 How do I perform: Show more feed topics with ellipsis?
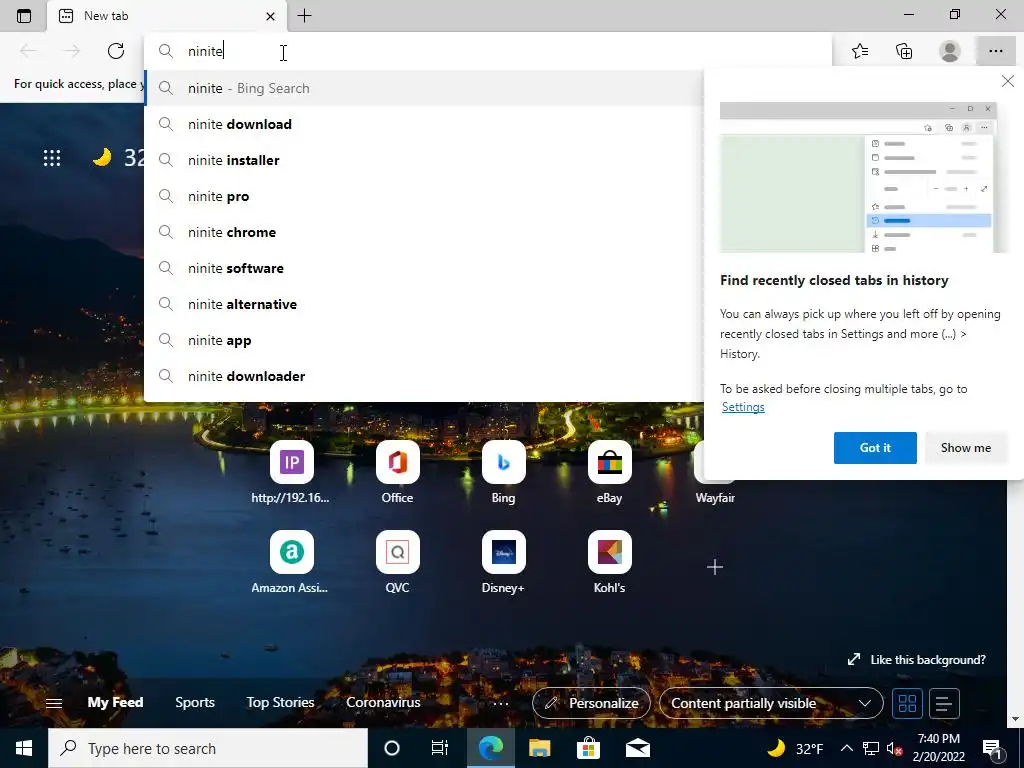(x=500, y=703)
